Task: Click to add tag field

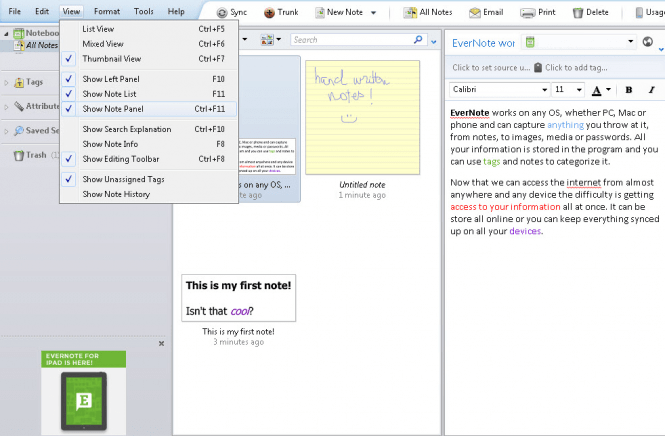Action: click(x=576, y=67)
